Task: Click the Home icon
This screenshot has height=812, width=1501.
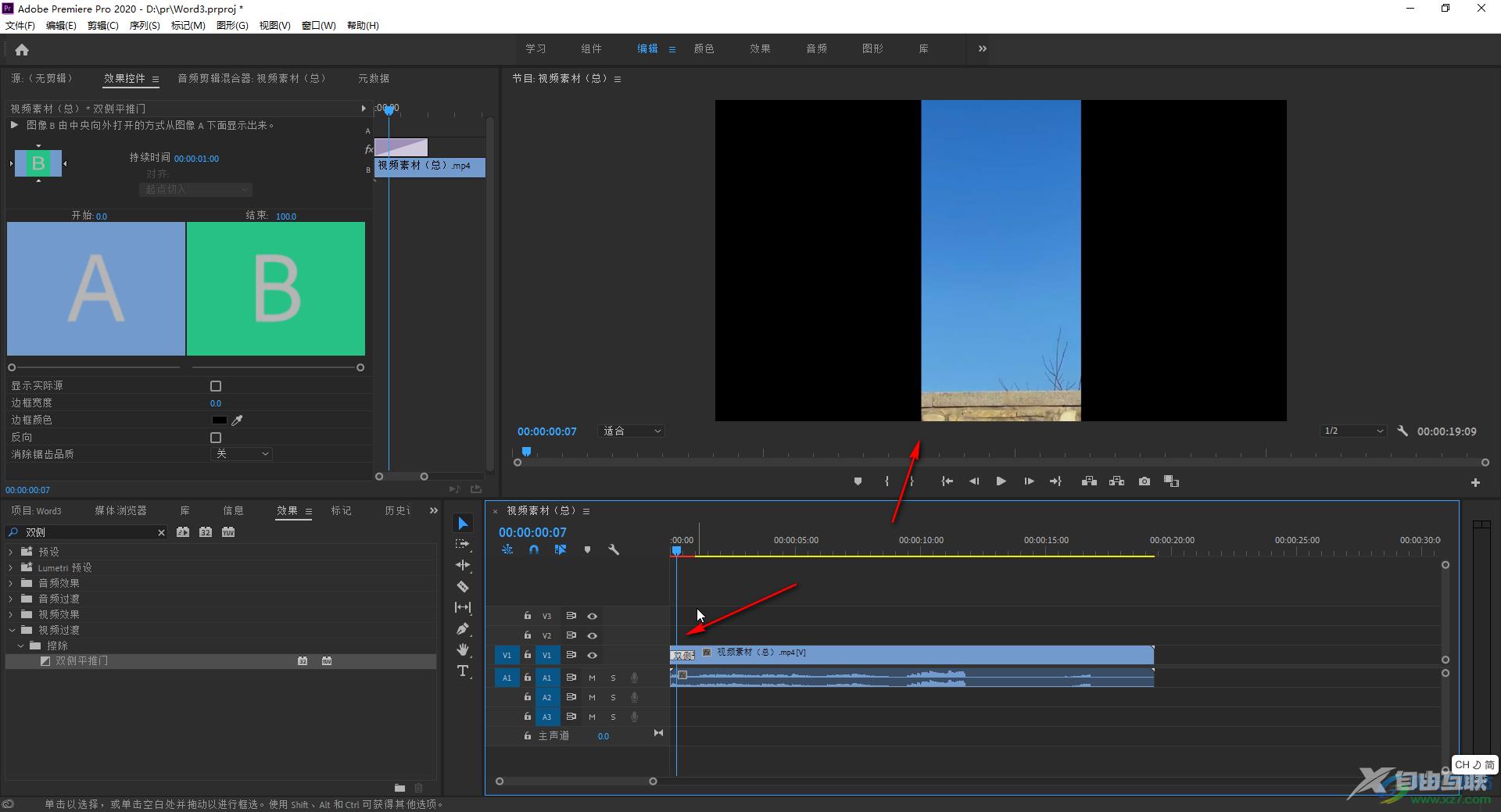Action: tap(22, 50)
